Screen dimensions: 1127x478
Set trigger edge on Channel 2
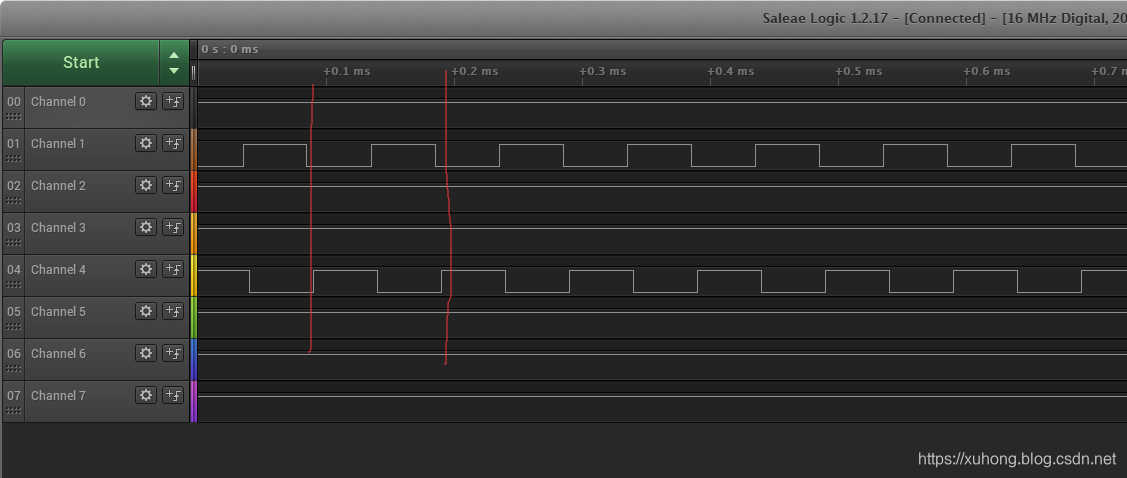(x=172, y=185)
